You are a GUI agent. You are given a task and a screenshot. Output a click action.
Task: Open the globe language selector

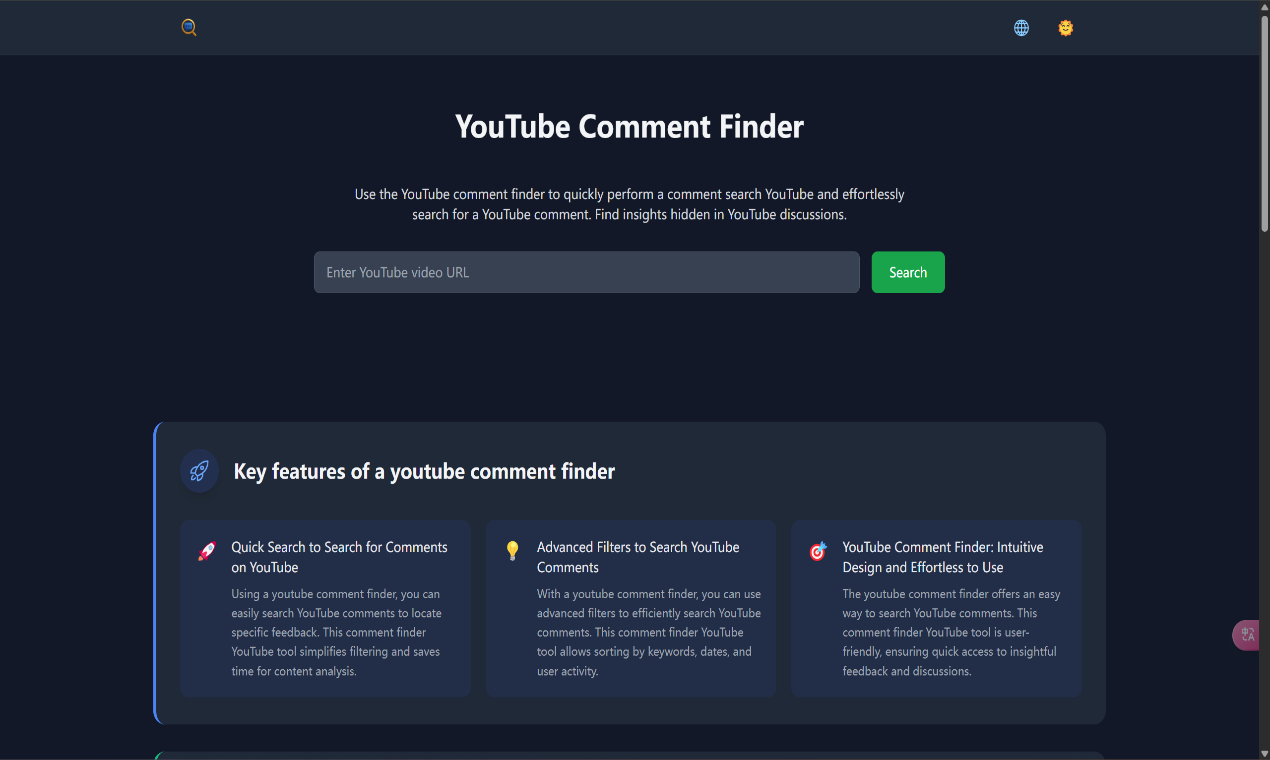(1021, 28)
